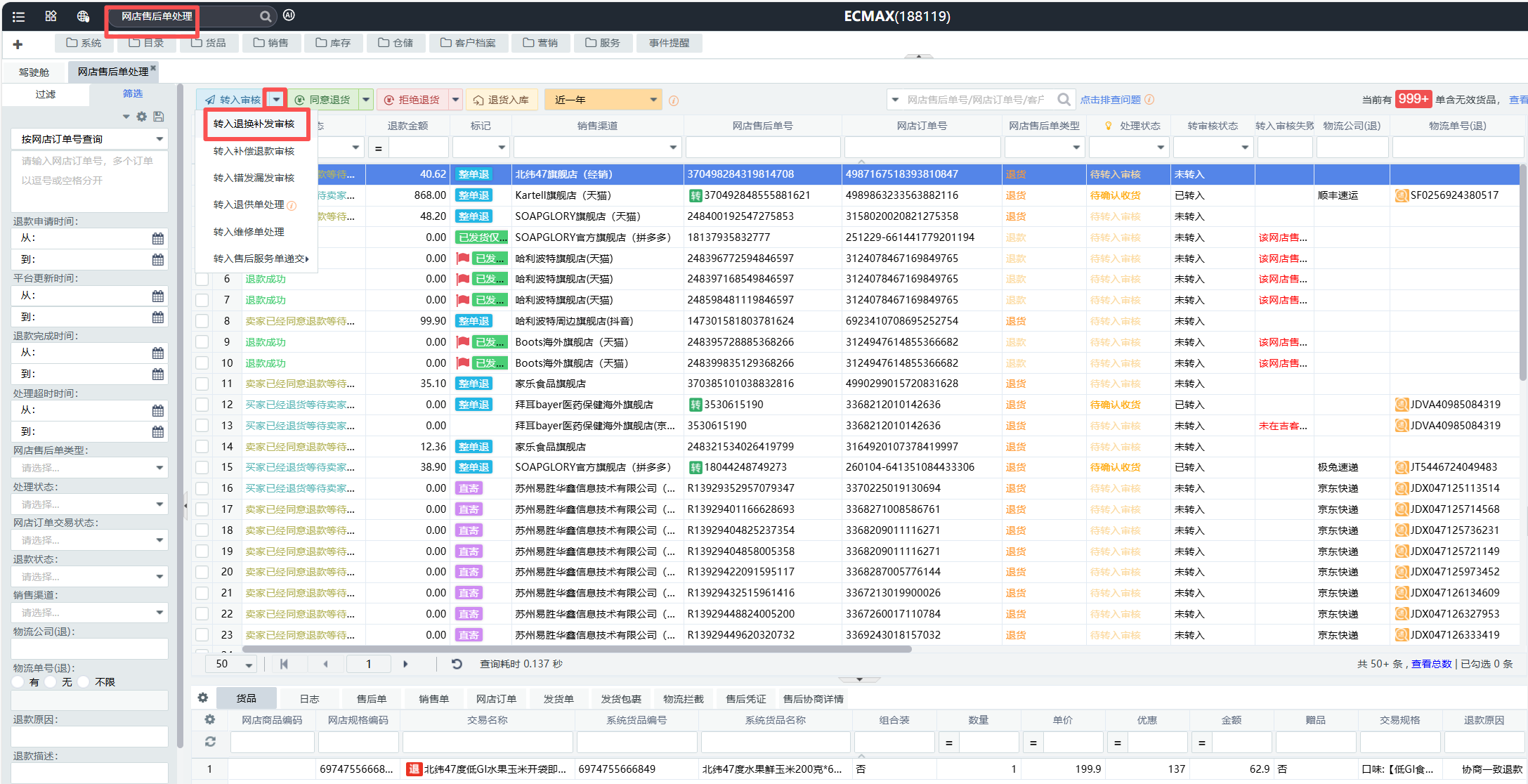Viewport: 1528px width, 784px height.
Task: Click the plus add icon under top bar
Action: click(18, 44)
